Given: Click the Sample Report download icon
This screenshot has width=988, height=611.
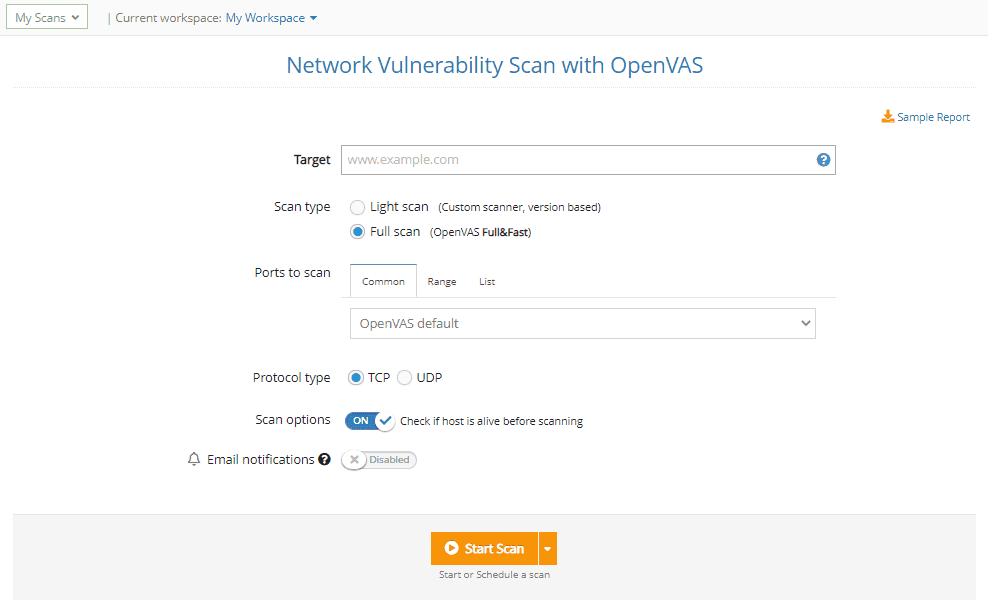Looking at the screenshot, I should coord(887,116).
